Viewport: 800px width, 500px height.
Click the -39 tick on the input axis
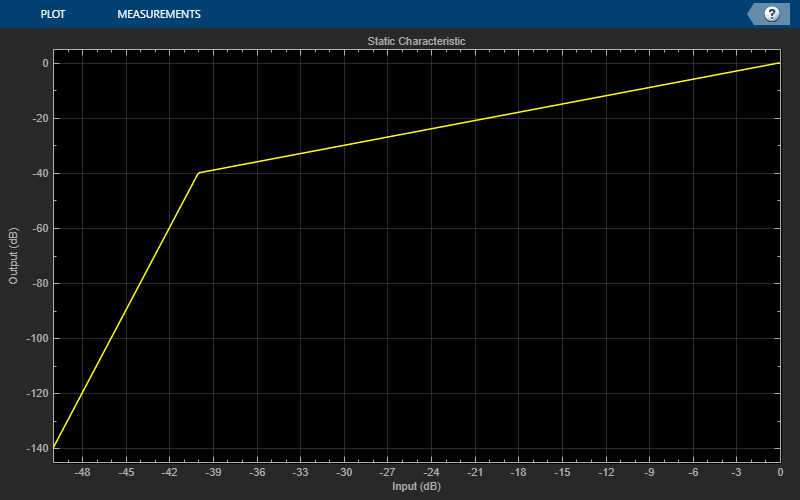tap(213, 472)
